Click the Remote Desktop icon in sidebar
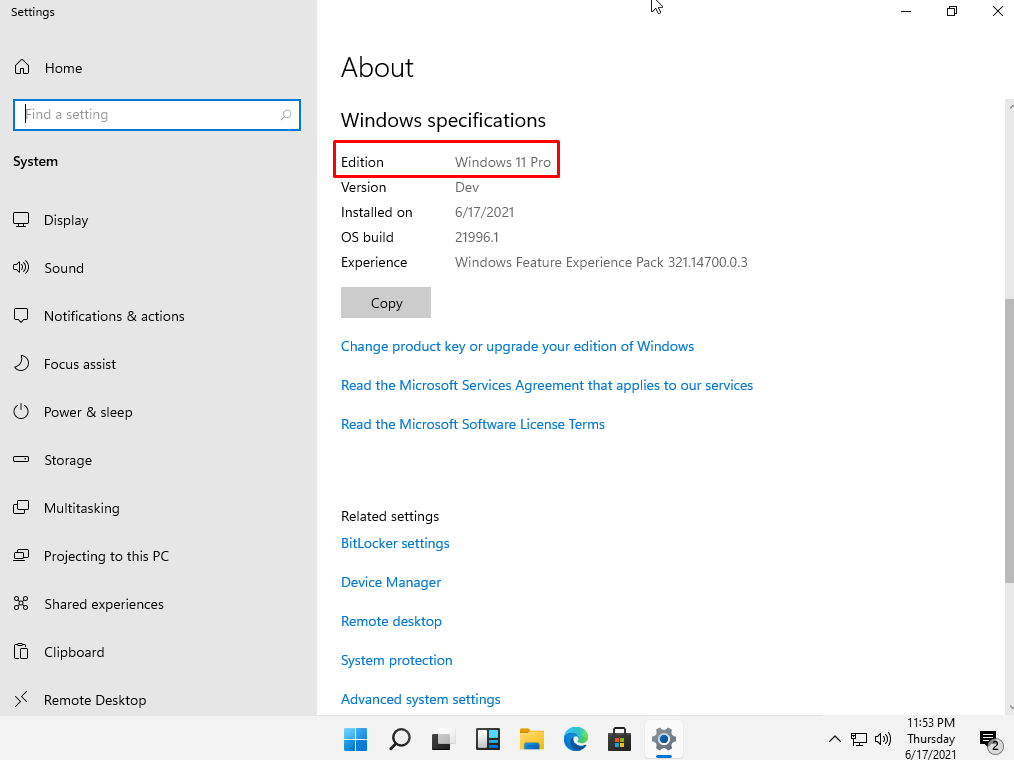Viewport: 1014px width, 760px height. click(21, 699)
